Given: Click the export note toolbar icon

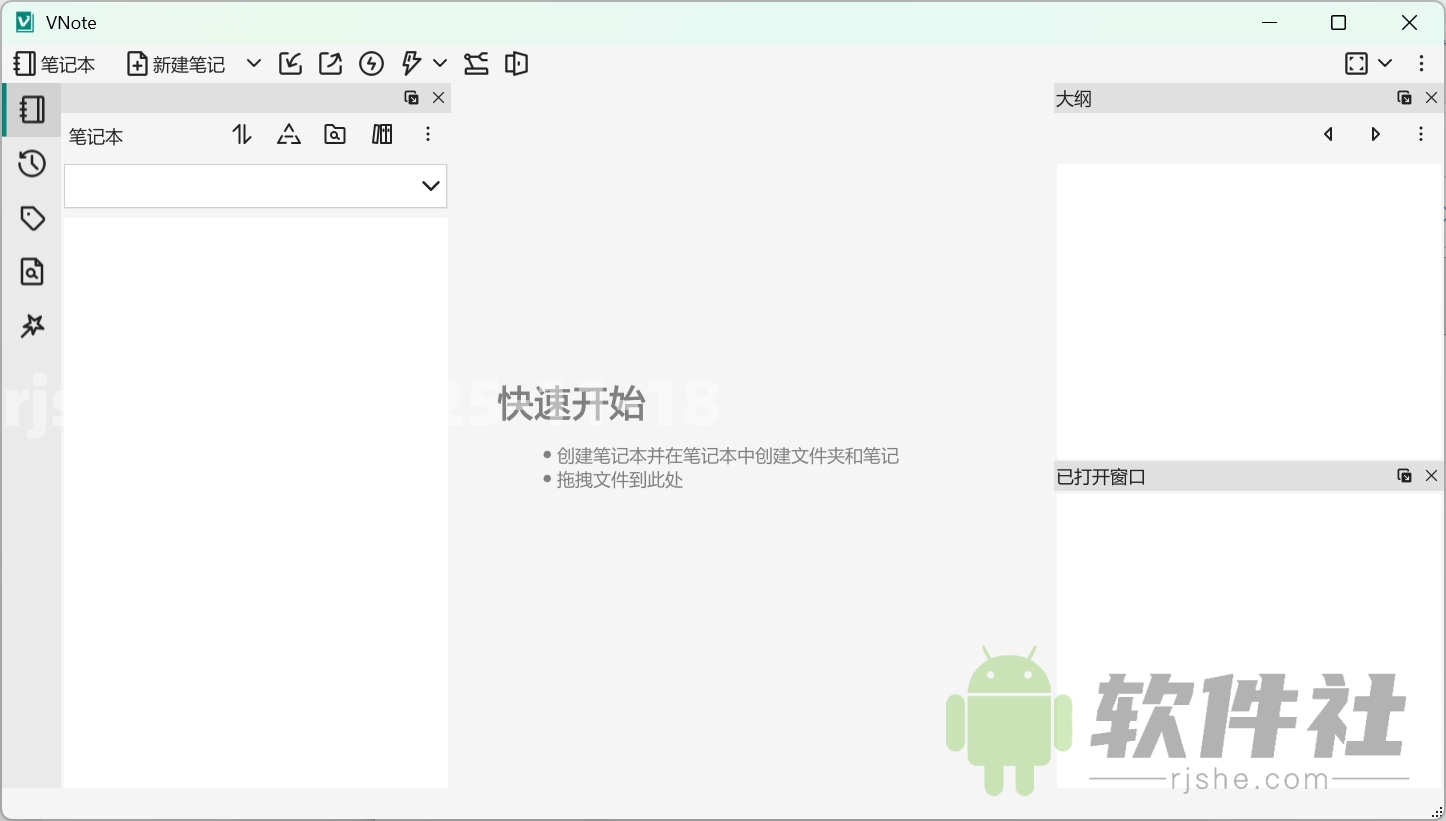Looking at the screenshot, I should pos(330,63).
